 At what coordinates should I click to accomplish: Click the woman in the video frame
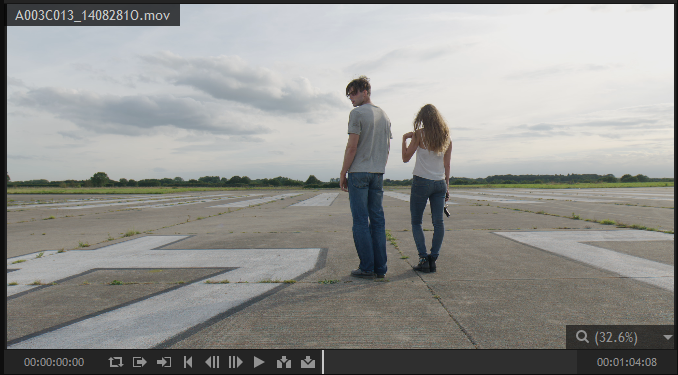pyautogui.click(x=428, y=186)
